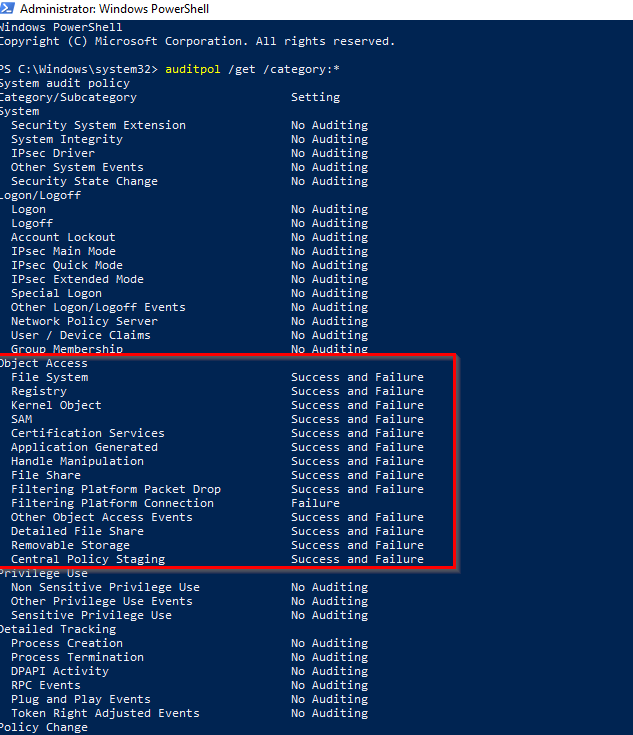
Task: Click the 'IPsec Driver' row label
Action: [53, 153]
